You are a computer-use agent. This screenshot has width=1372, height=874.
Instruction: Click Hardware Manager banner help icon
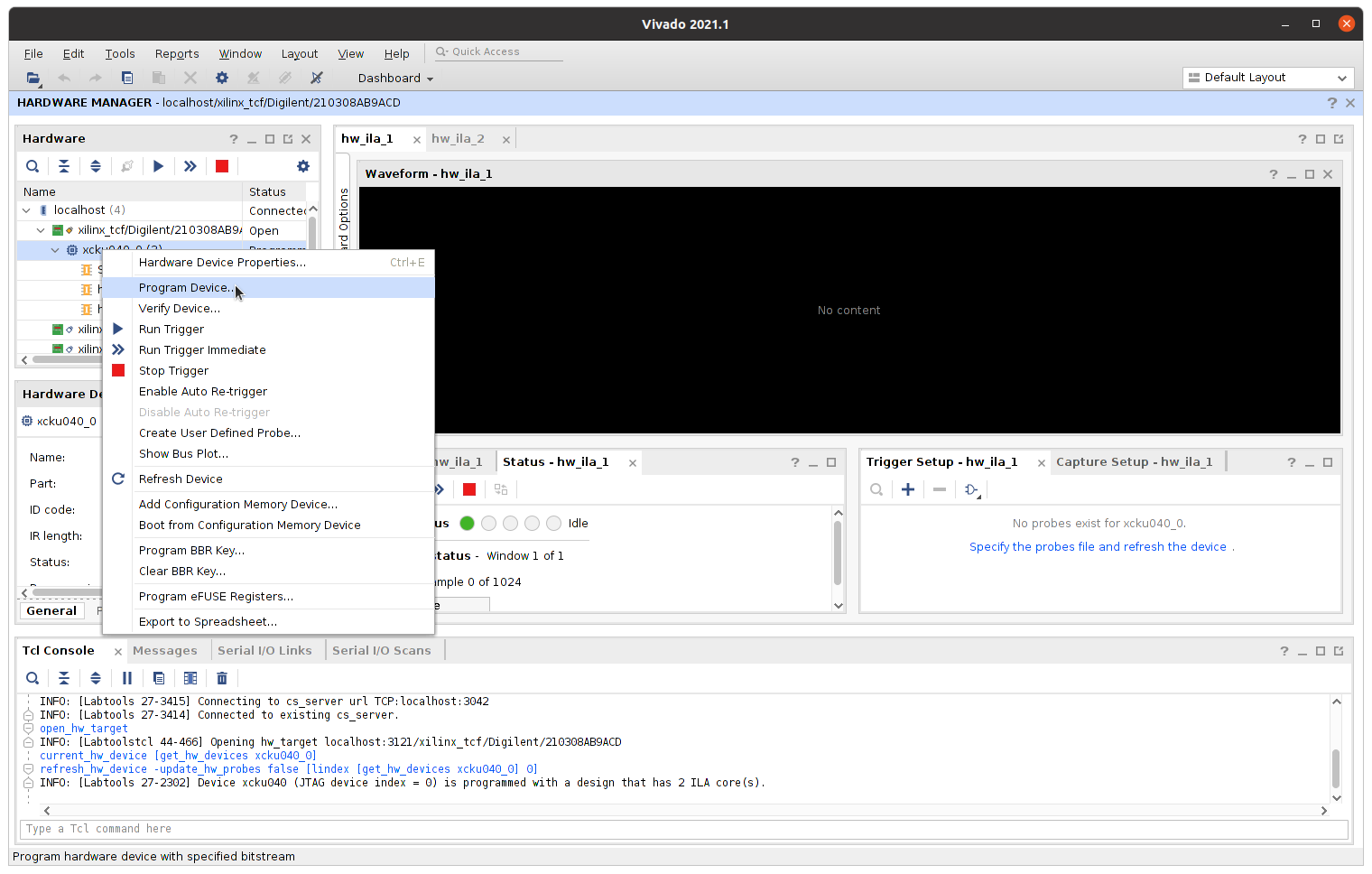pyautogui.click(x=1332, y=103)
